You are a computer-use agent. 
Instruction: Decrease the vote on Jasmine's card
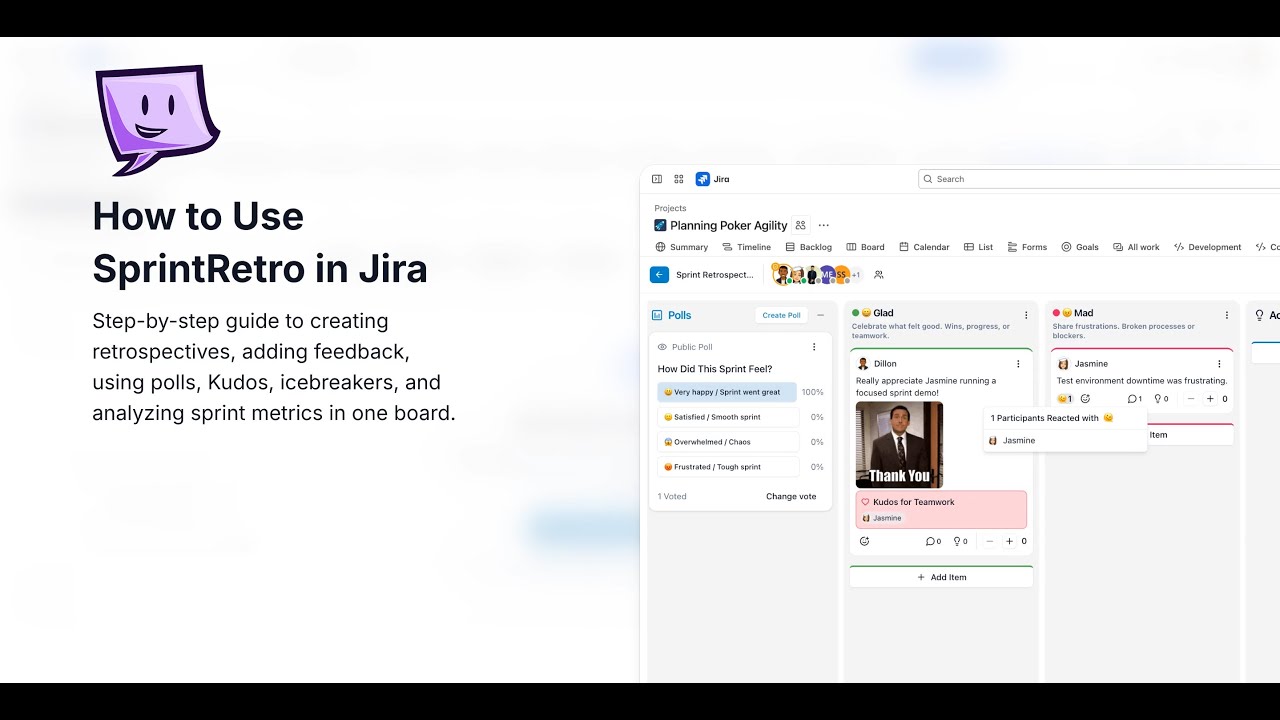[1191, 399]
